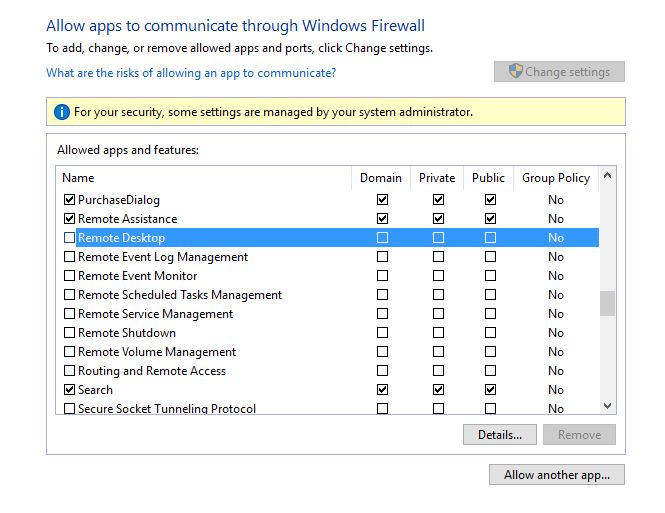This screenshot has width=665, height=513.
Task: Enable Remote Volume Management name checkbox
Action: tap(69, 351)
